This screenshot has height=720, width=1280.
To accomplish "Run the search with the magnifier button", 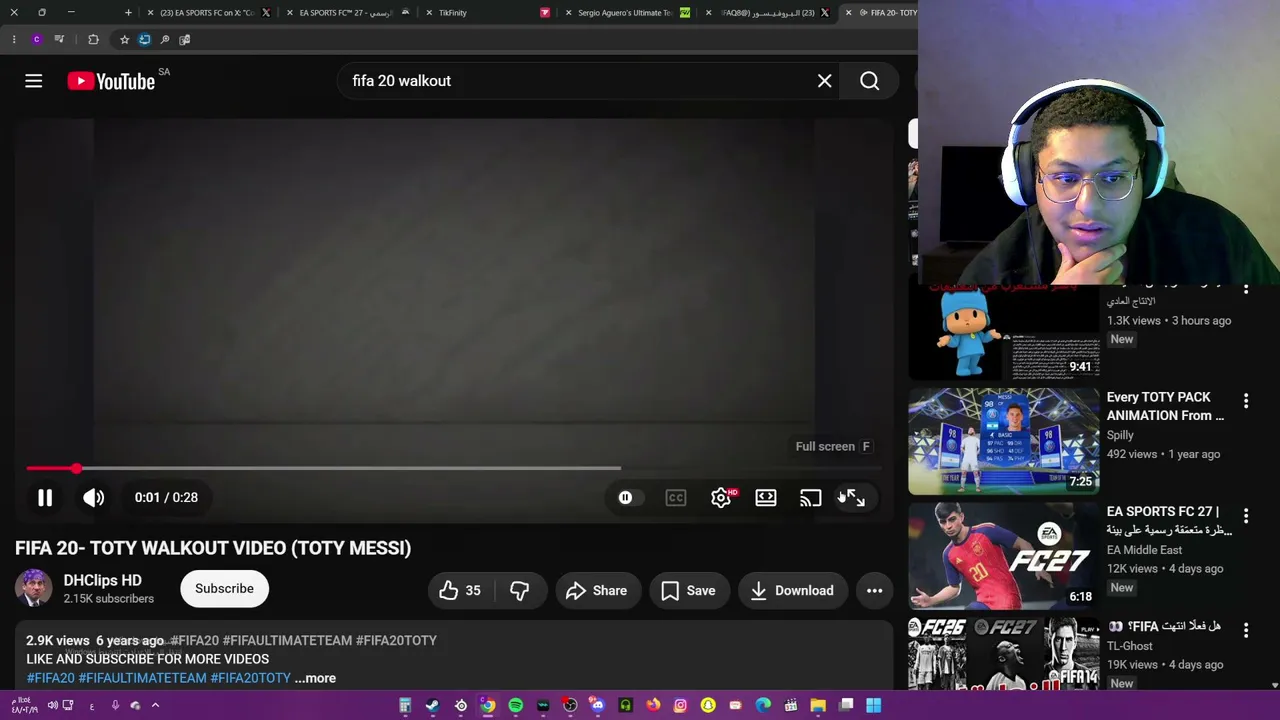I will tap(870, 81).
